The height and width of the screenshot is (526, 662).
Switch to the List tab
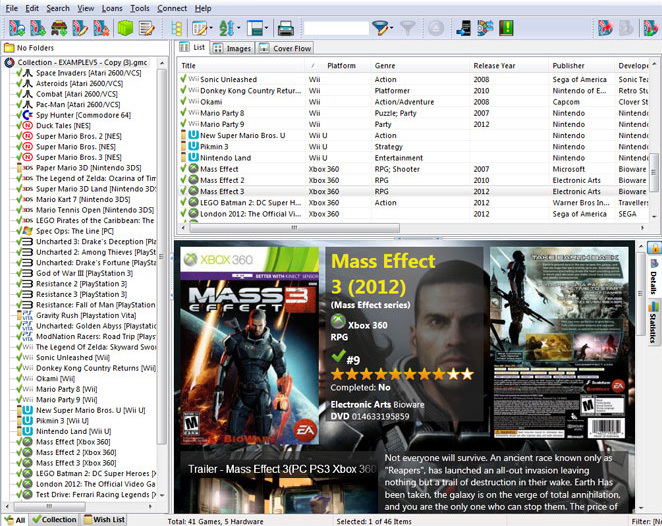pos(193,48)
